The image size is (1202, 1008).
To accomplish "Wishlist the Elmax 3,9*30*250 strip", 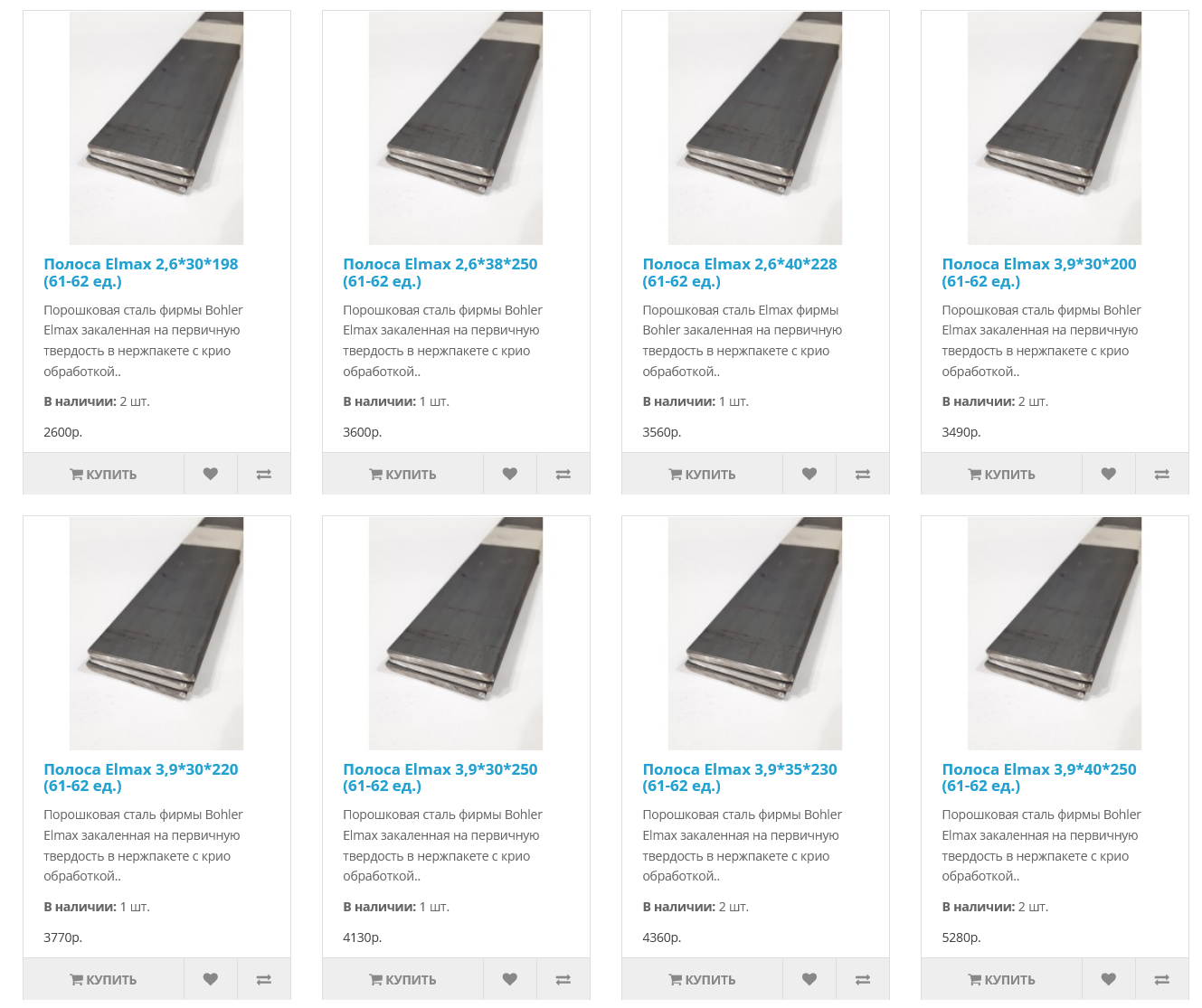I will pos(510,979).
